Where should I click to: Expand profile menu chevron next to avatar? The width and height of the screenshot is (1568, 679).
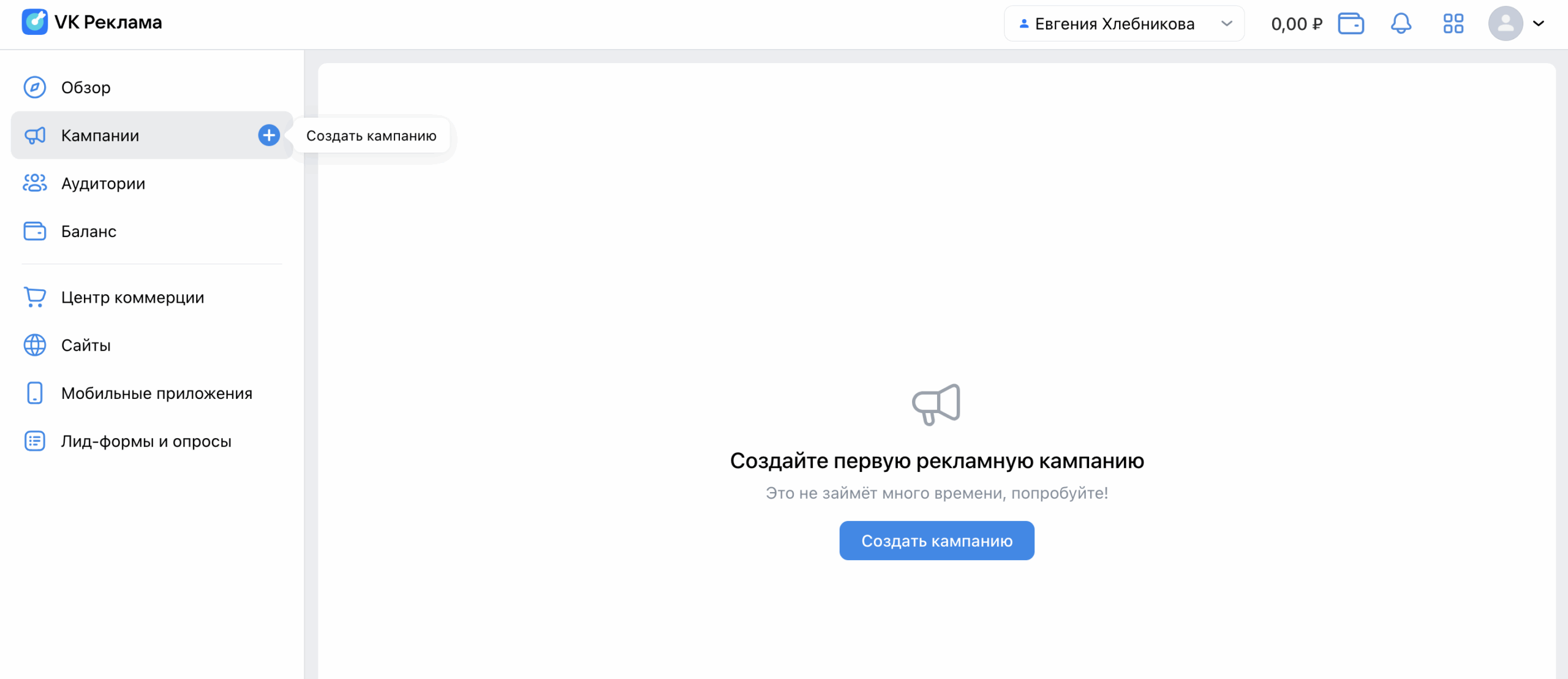1539,24
